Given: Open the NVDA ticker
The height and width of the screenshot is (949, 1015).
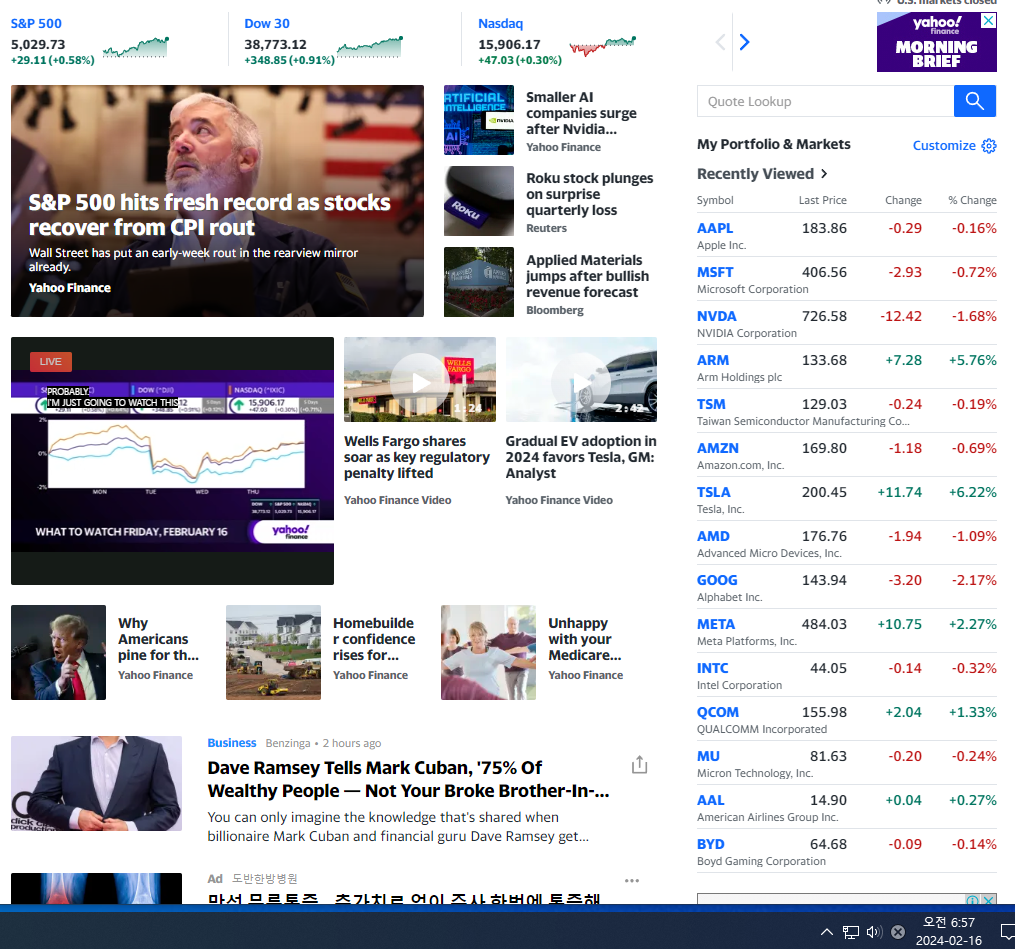Looking at the screenshot, I should [x=717, y=316].
